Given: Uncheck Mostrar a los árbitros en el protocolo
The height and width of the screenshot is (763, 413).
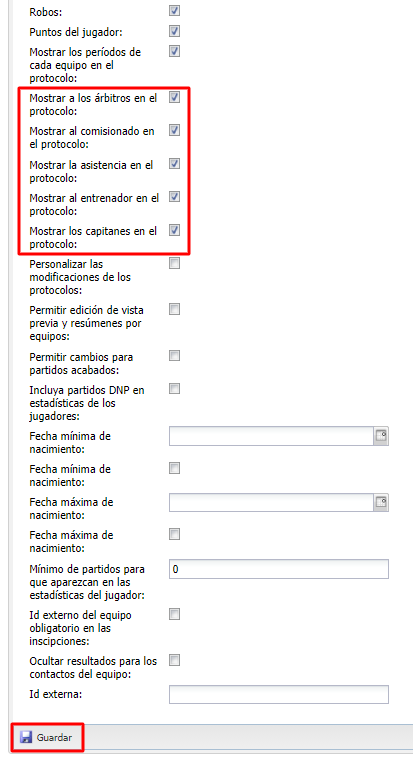Looking at the screenshot, I should point(174,97).
